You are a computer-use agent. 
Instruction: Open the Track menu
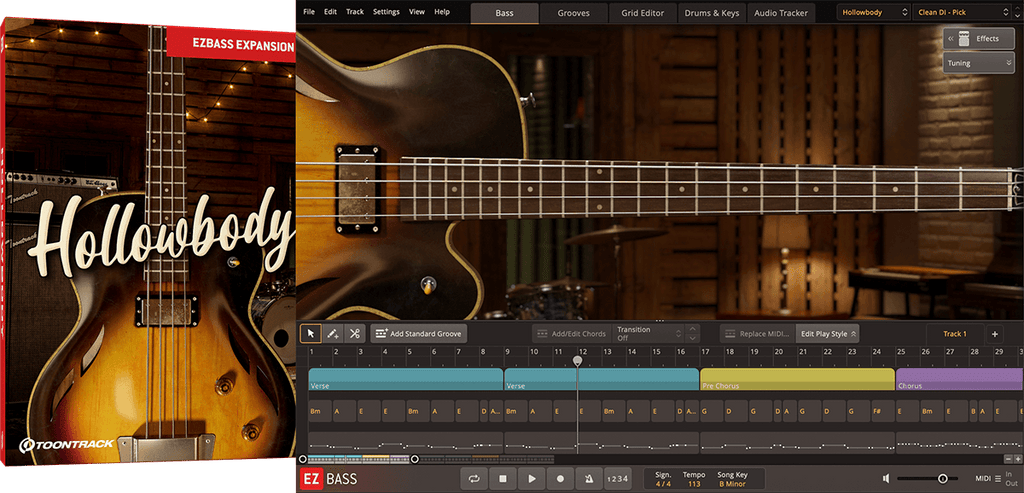point(355,12)
